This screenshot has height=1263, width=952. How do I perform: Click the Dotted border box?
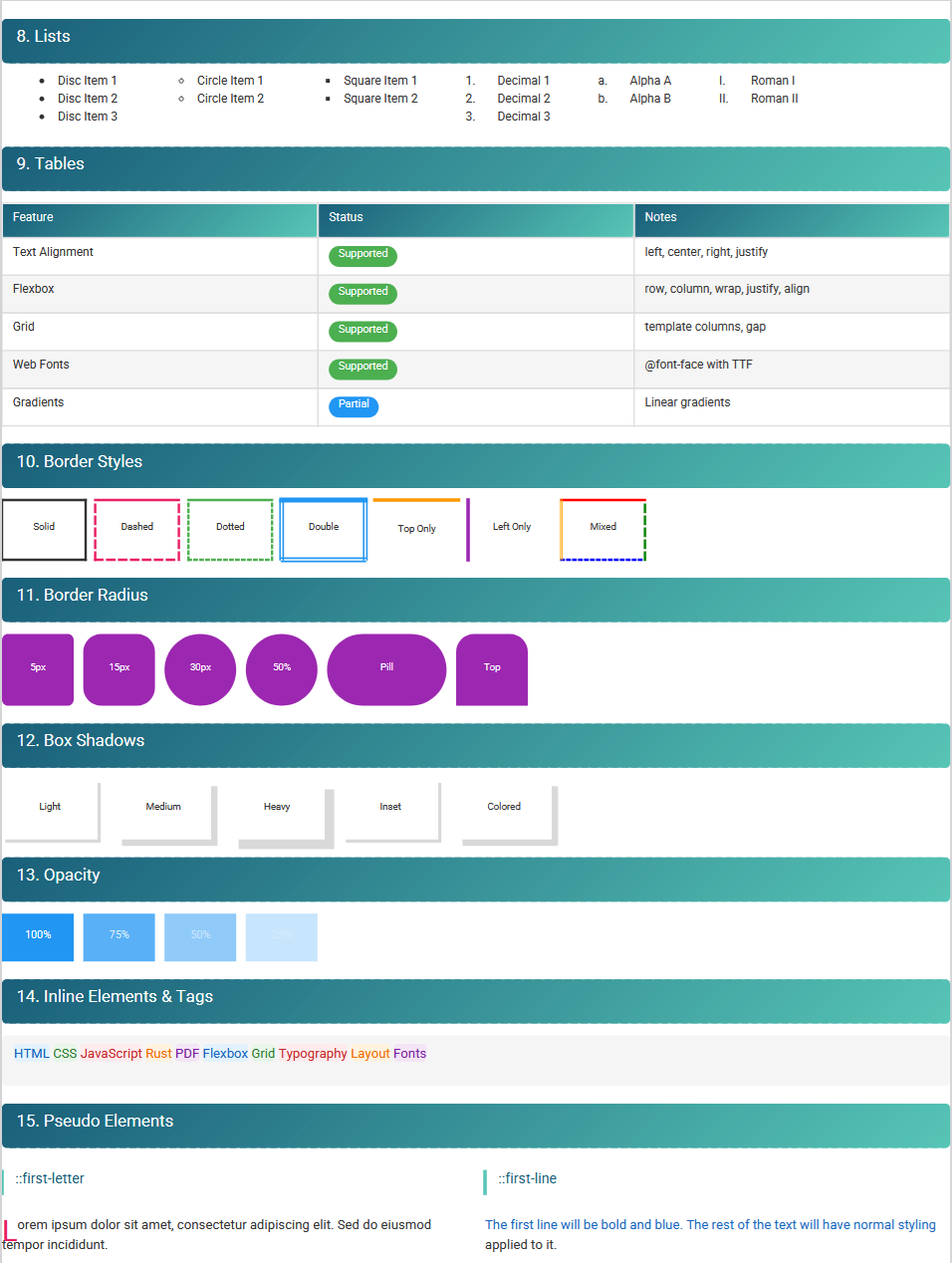[x=229, y=529]
